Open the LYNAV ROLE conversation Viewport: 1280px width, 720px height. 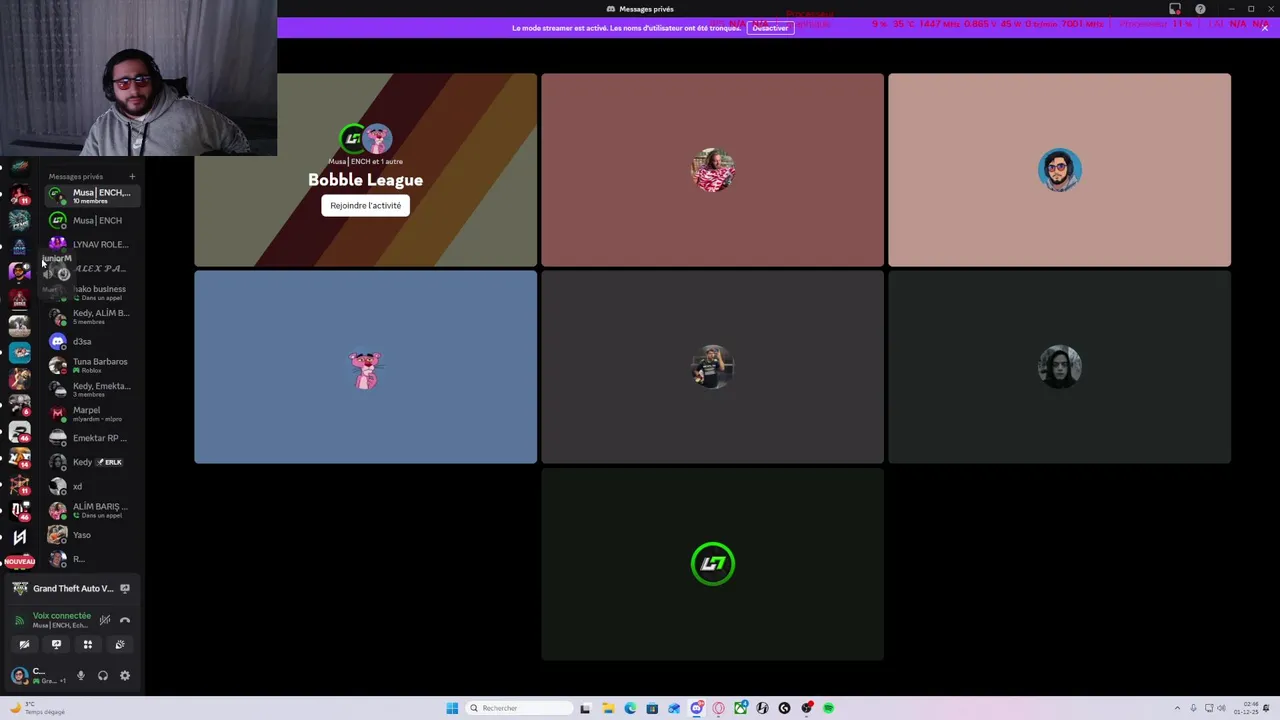tap(93, 244)
